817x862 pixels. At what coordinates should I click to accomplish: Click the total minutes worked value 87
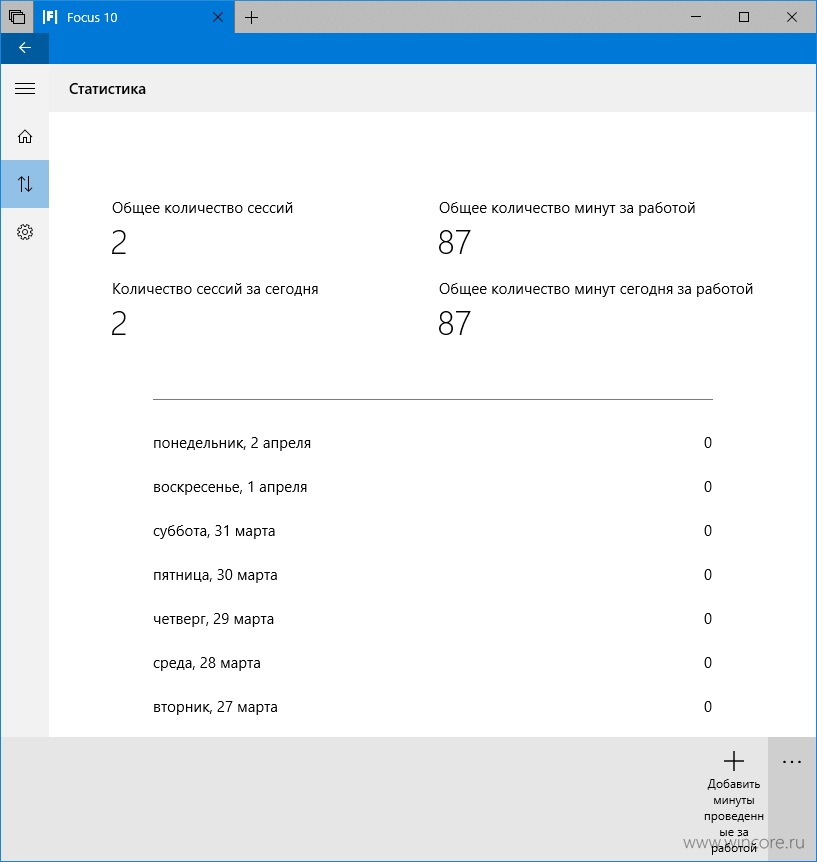click(455, 242)
